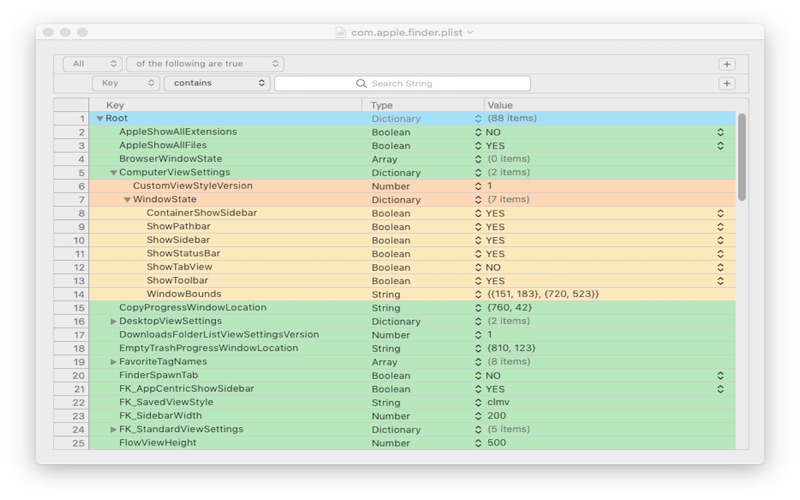Toggle the FinderSpawnTab NO value stepper

click(720, 376)
